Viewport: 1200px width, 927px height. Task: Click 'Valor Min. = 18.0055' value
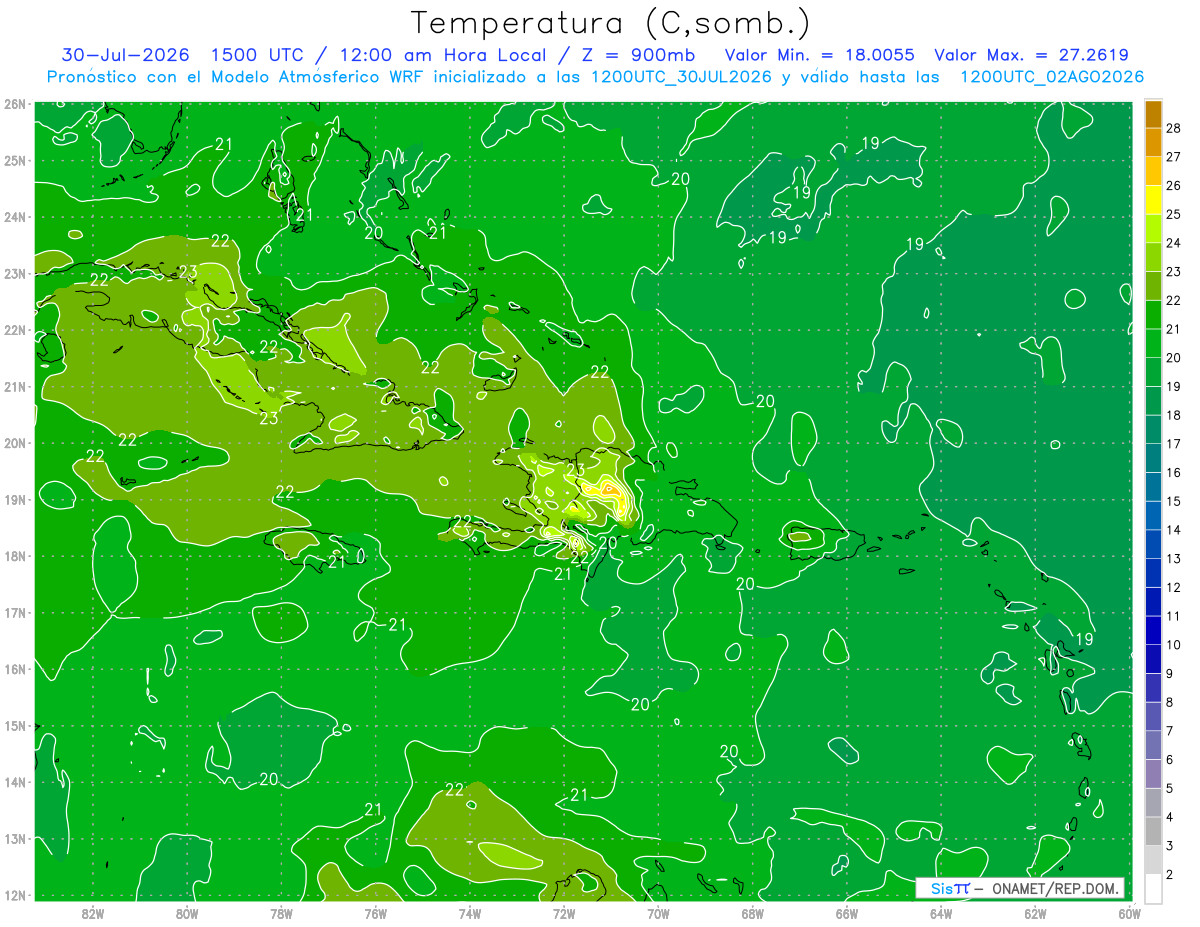pos(819,55)
